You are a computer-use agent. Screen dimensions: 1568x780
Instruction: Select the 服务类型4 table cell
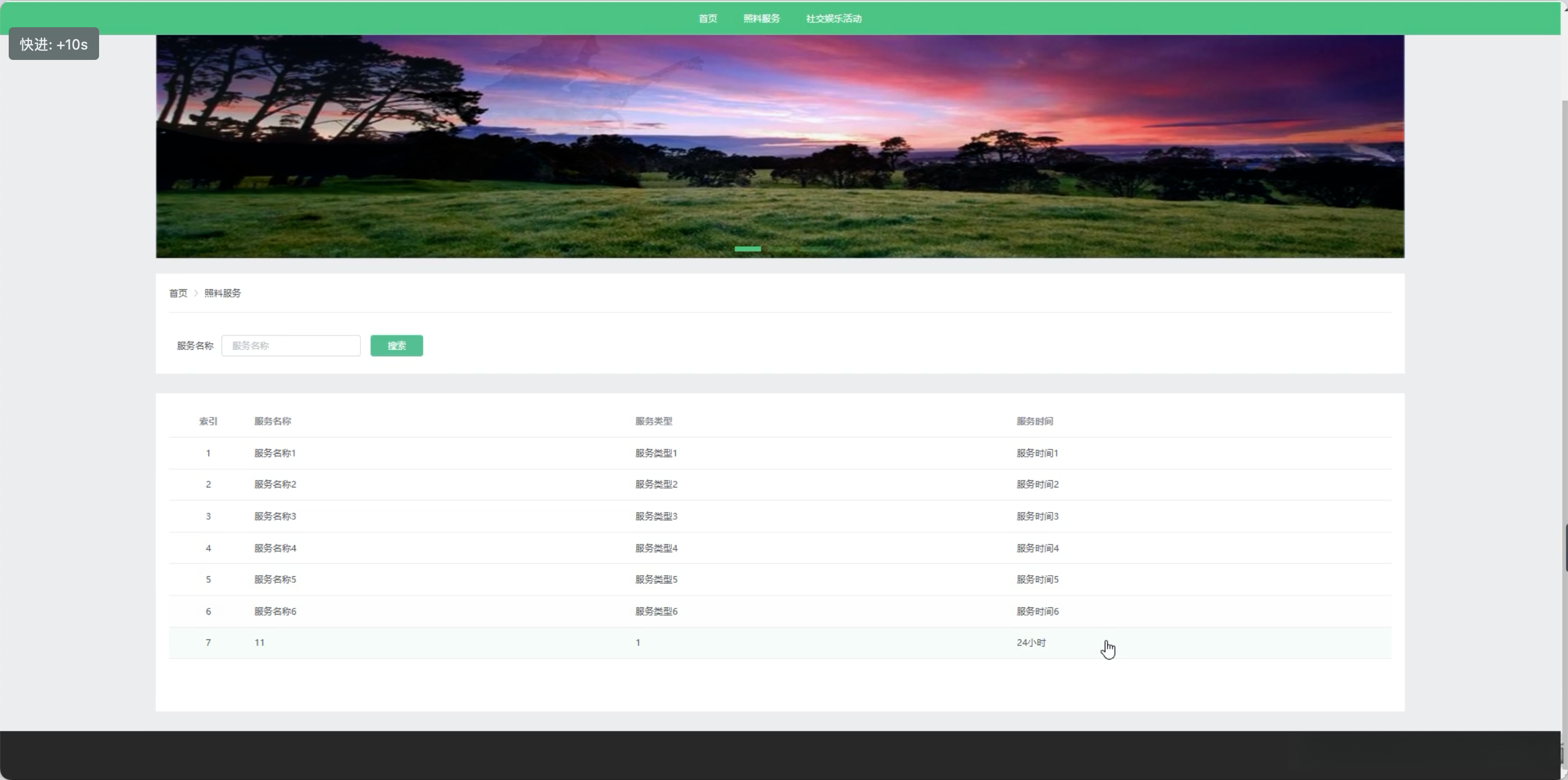[x=656, y=548]
